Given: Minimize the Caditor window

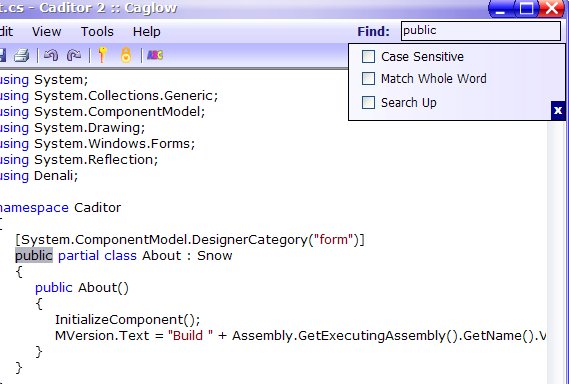Looking at the screenshot, I should 501,9.
